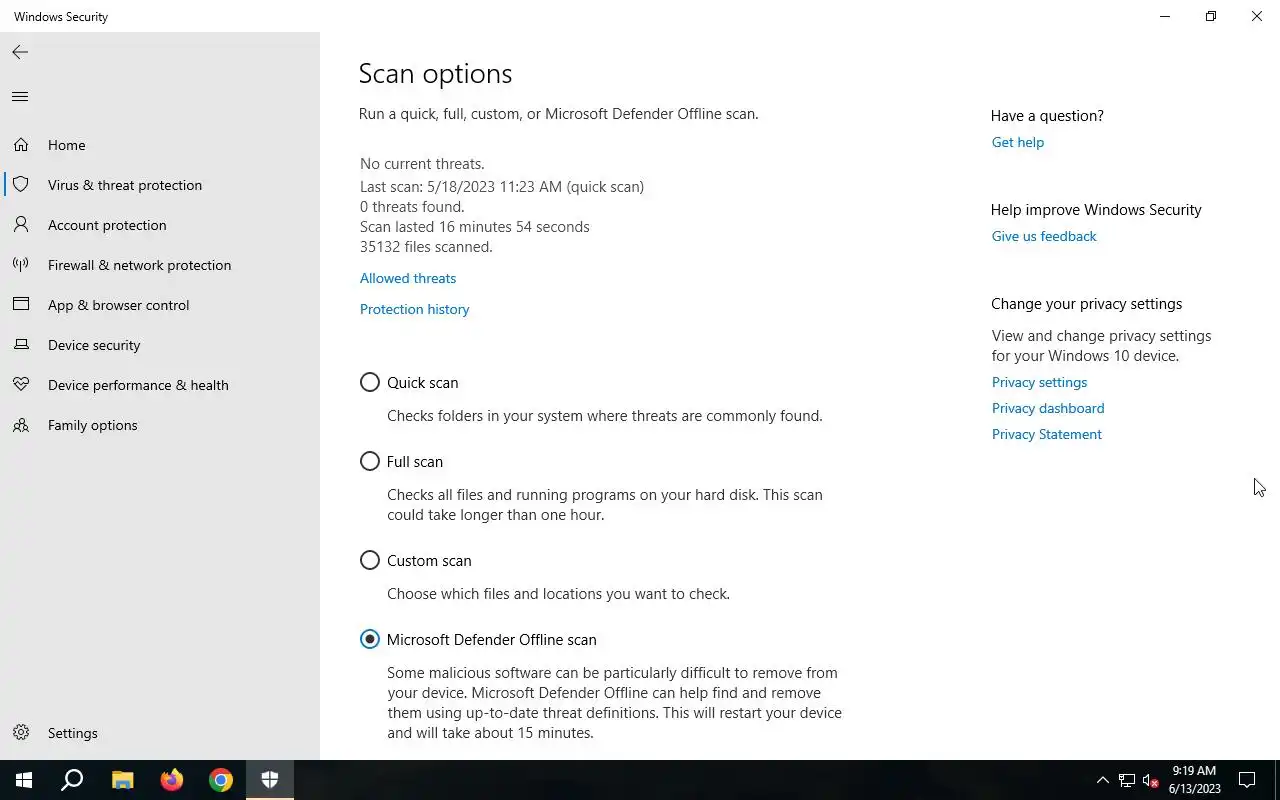Viewport: 1280px width, 800px height.
Task: Open the hamburger navigation menu
Action: click(20, 96)
